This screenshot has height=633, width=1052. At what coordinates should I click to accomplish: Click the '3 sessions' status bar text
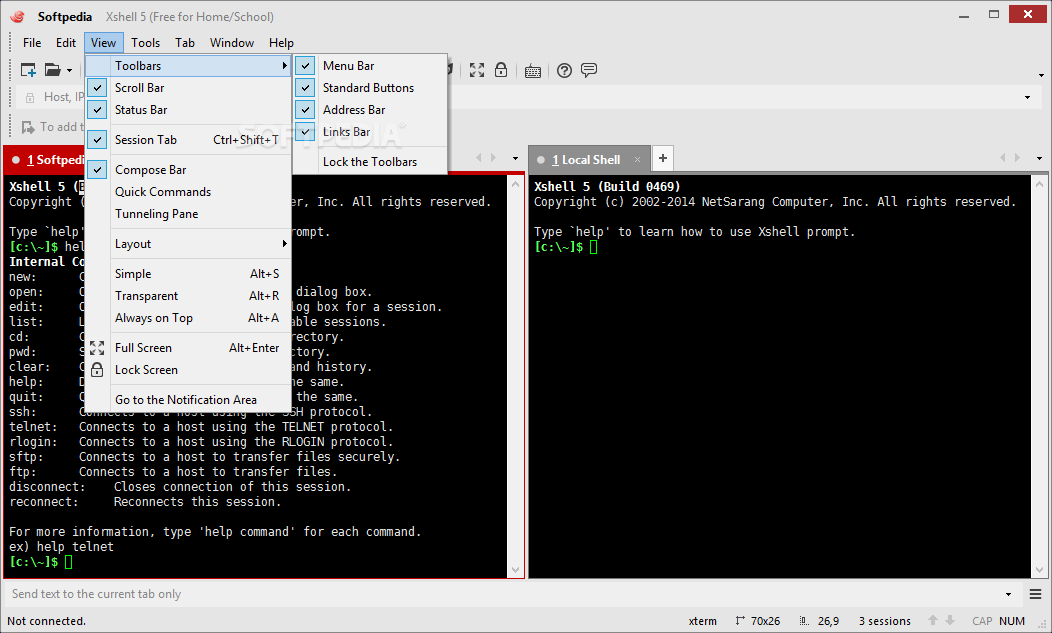884,621
